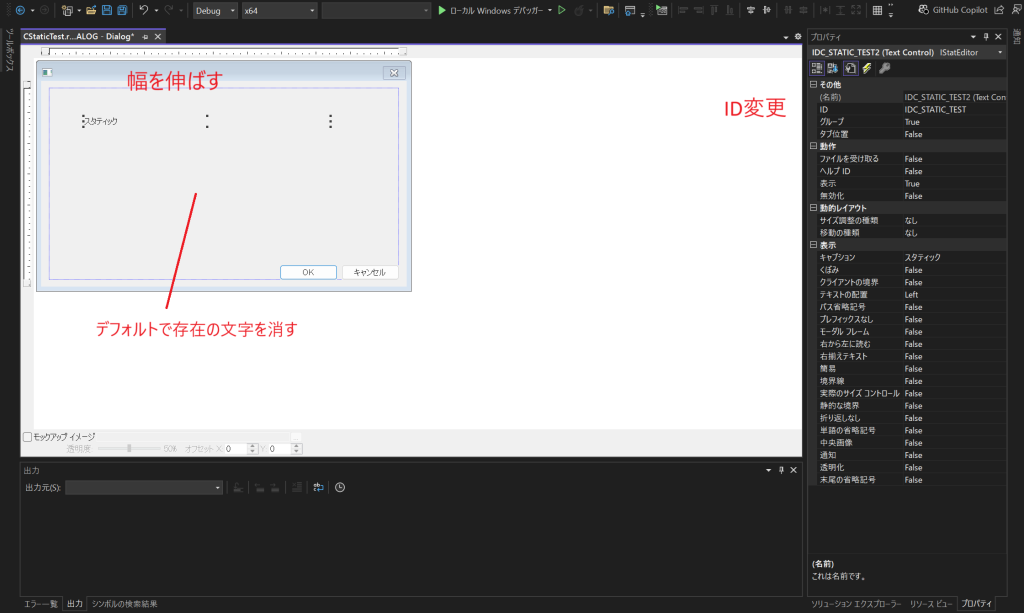Click the Save All toolbar icon

click(122, 10)
